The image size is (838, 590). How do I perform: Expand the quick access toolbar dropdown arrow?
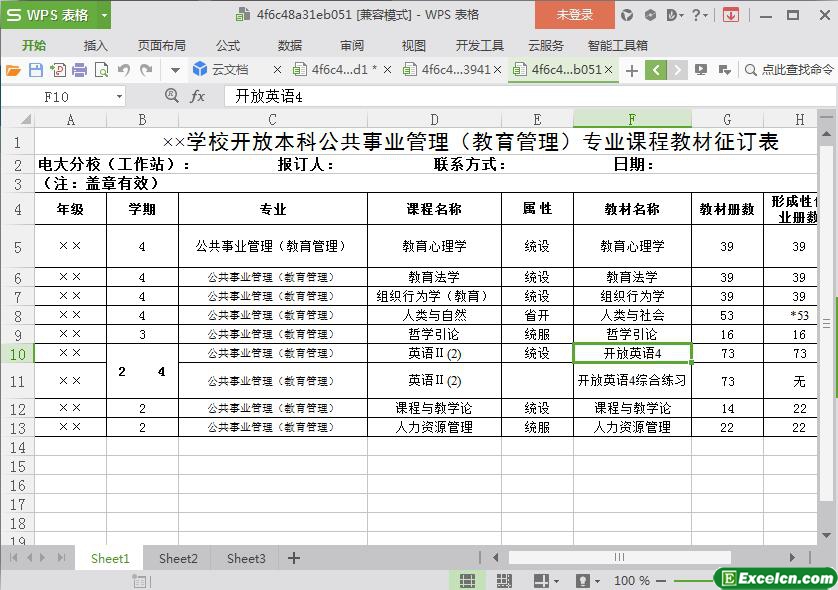pos(175,70)
